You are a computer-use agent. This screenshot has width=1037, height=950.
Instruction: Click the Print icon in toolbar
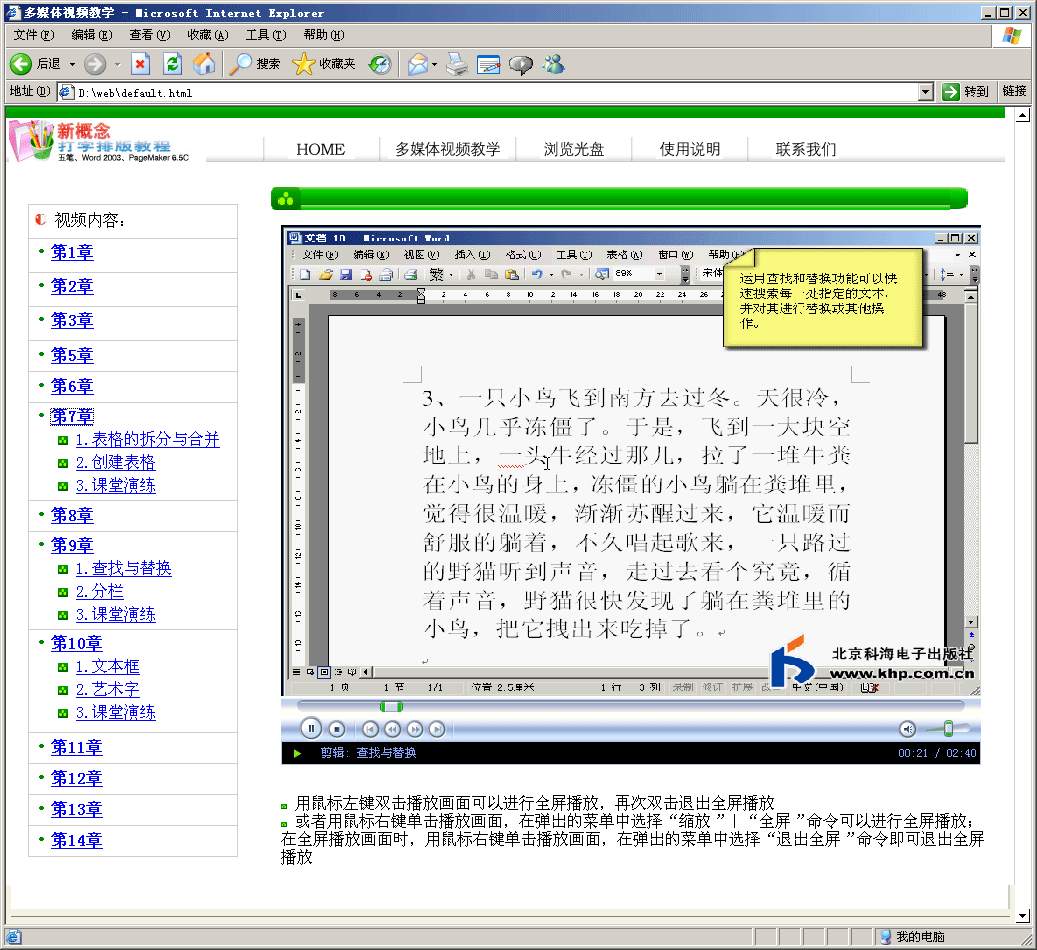pyautogui.click(x=456, y=65)
